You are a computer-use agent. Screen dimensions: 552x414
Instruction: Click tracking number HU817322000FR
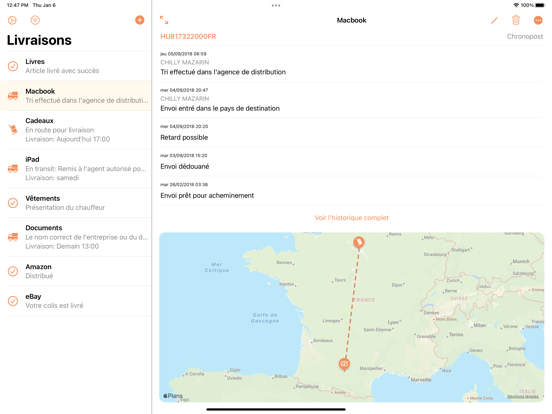[188, 37]
